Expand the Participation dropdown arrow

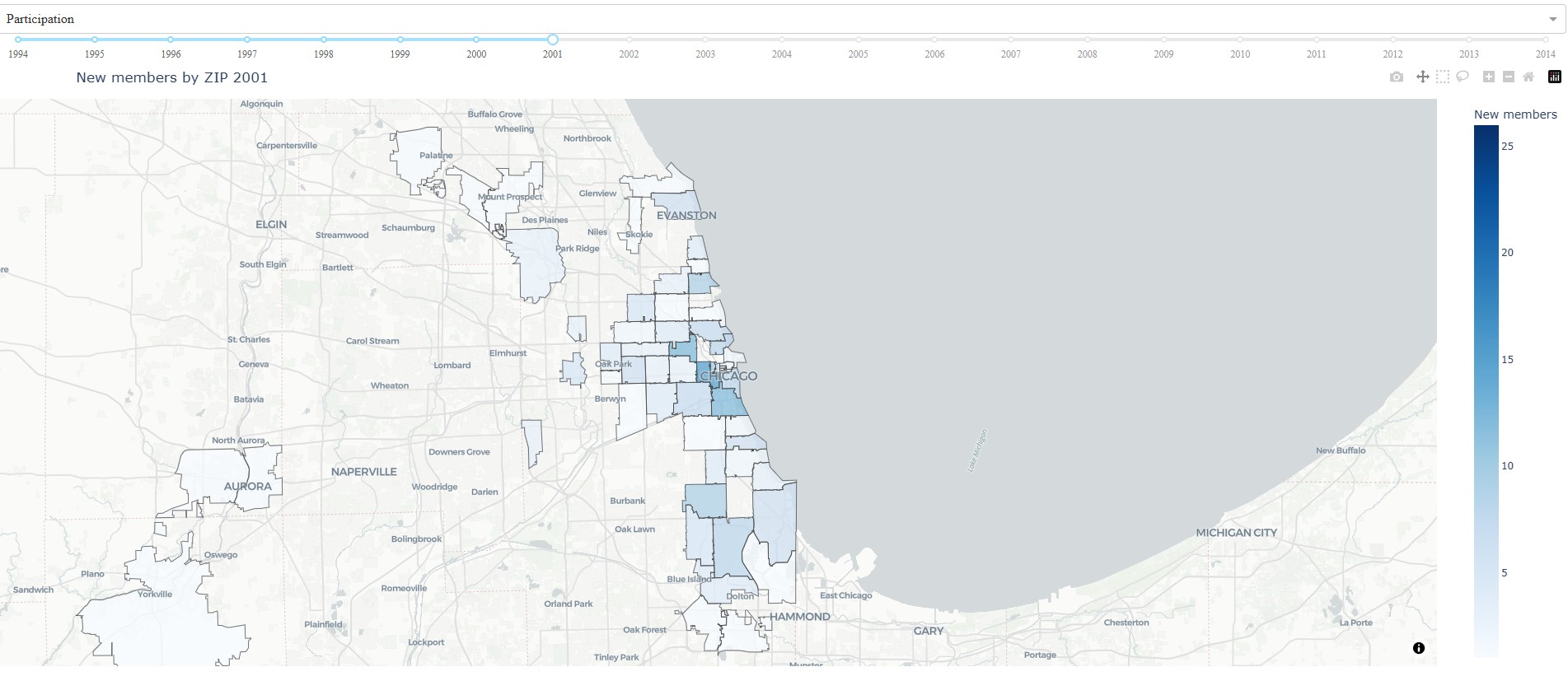click(x=1552, y=19)
